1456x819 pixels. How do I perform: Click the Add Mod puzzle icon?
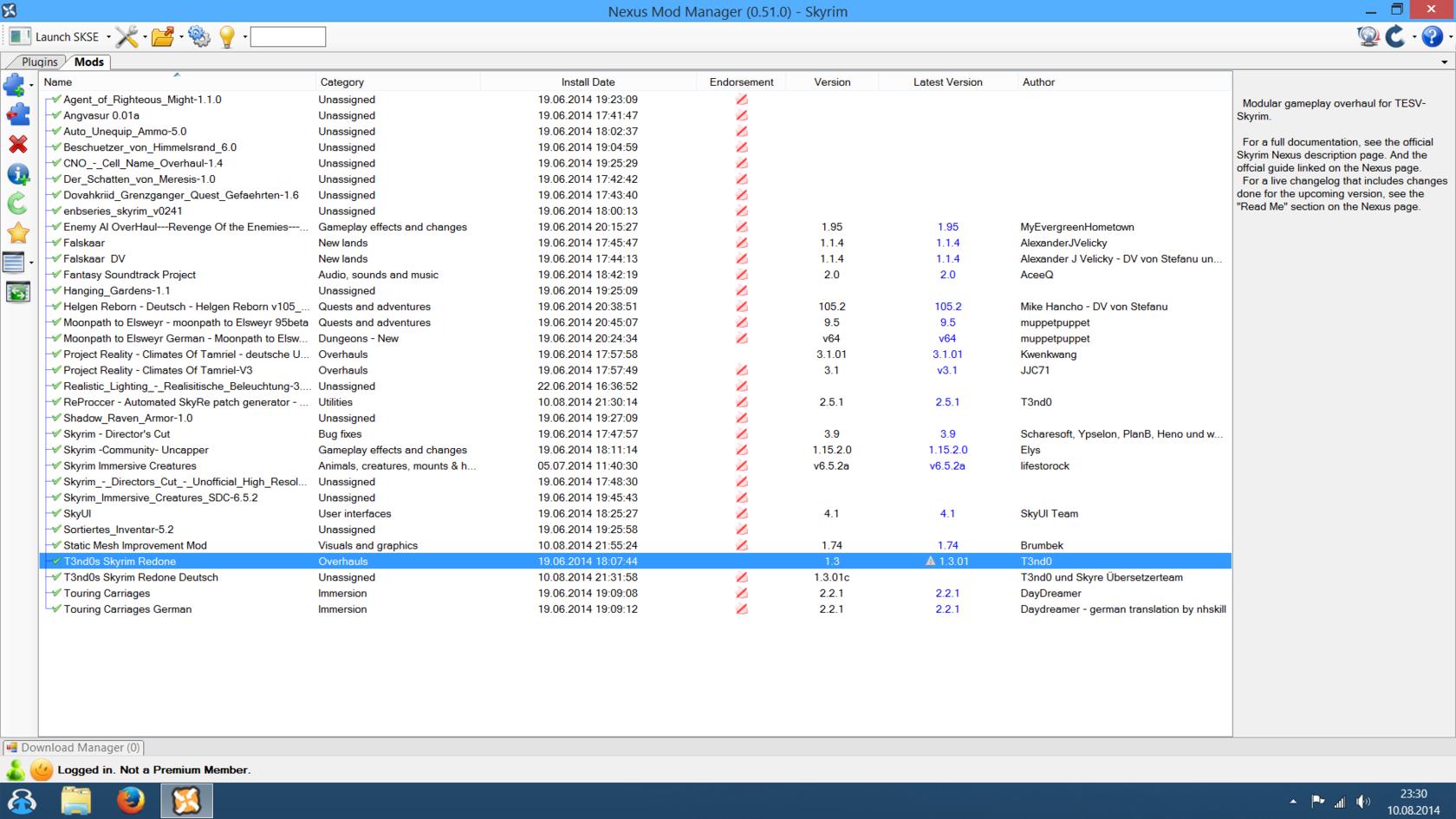[x=15, y=85]
